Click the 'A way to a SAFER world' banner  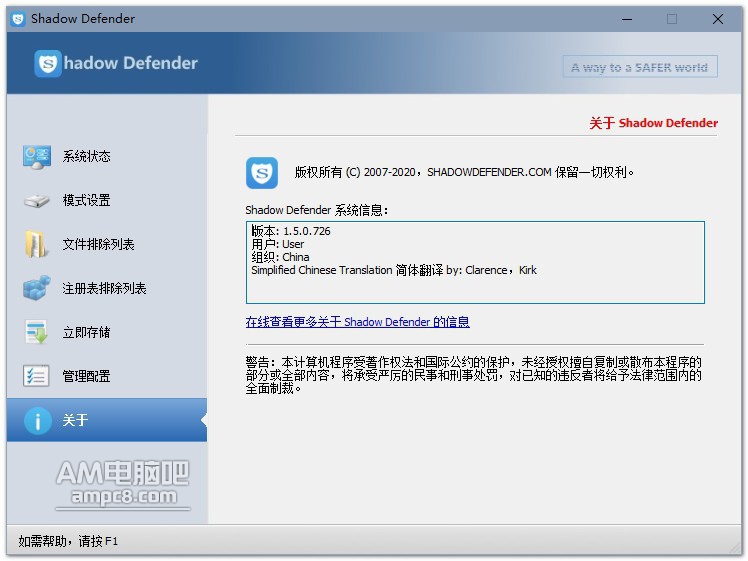640,67
